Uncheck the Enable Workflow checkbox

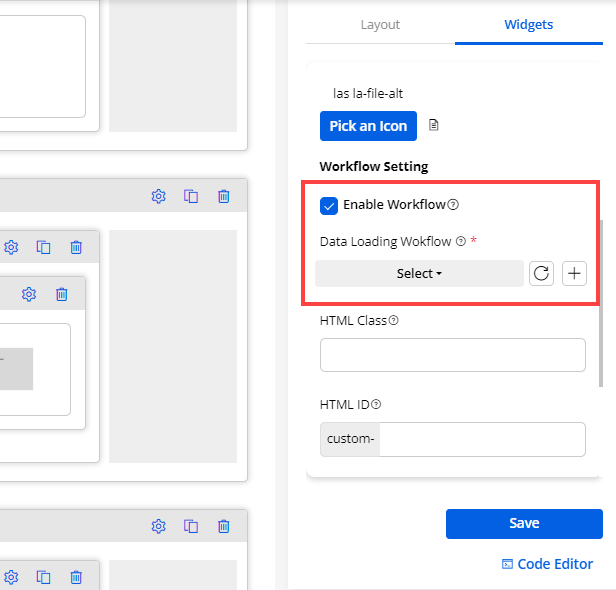click(329, 205)
